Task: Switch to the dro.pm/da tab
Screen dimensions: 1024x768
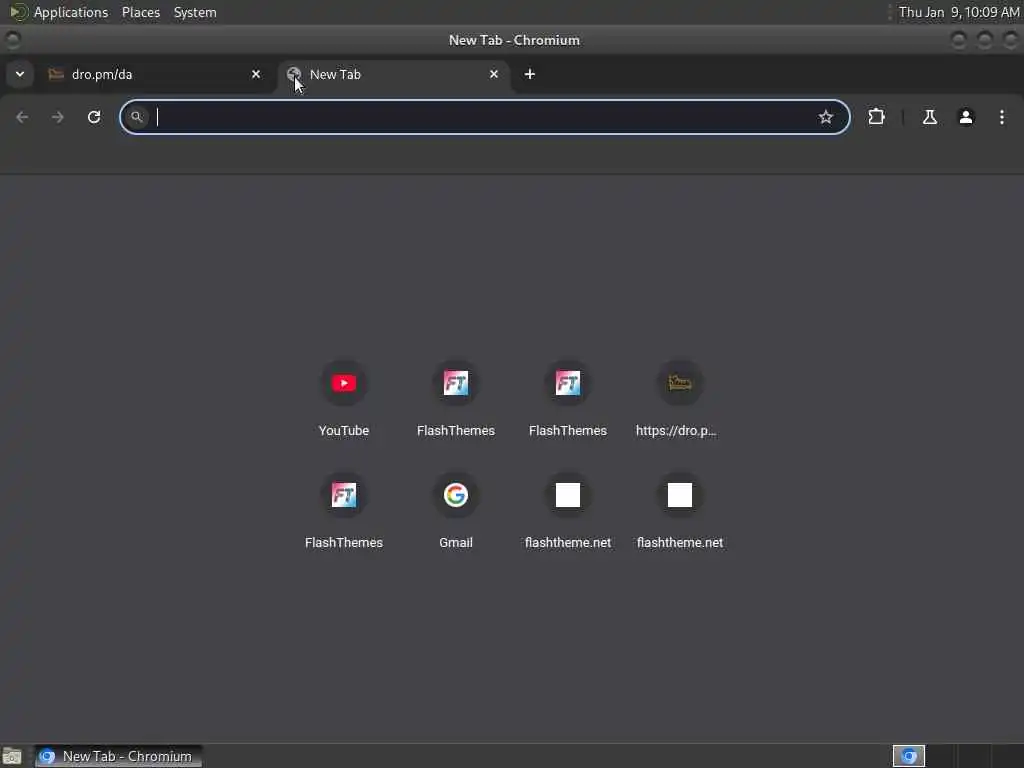Action: point(154,74)
